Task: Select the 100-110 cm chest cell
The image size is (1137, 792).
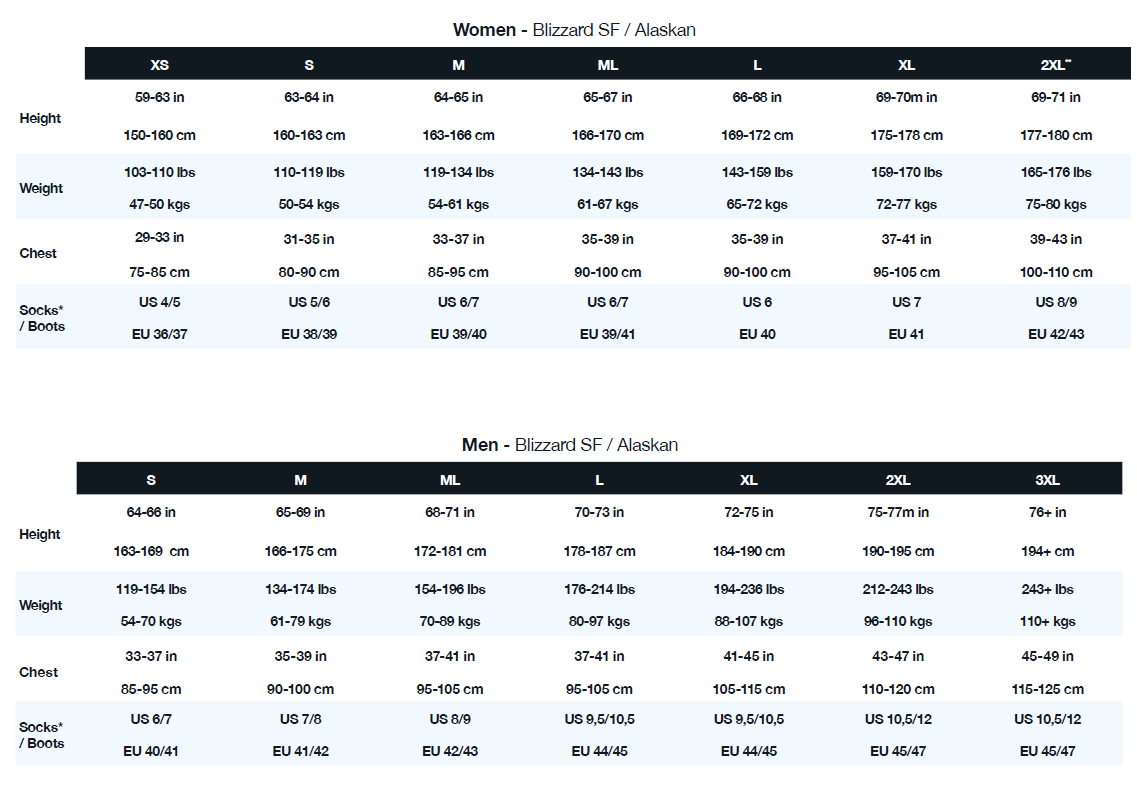Action: coord(1056,272)
